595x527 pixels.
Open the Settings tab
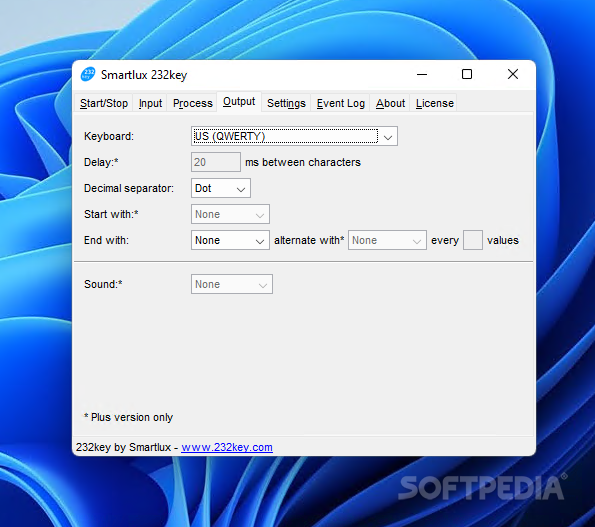(x=286, y=103)
